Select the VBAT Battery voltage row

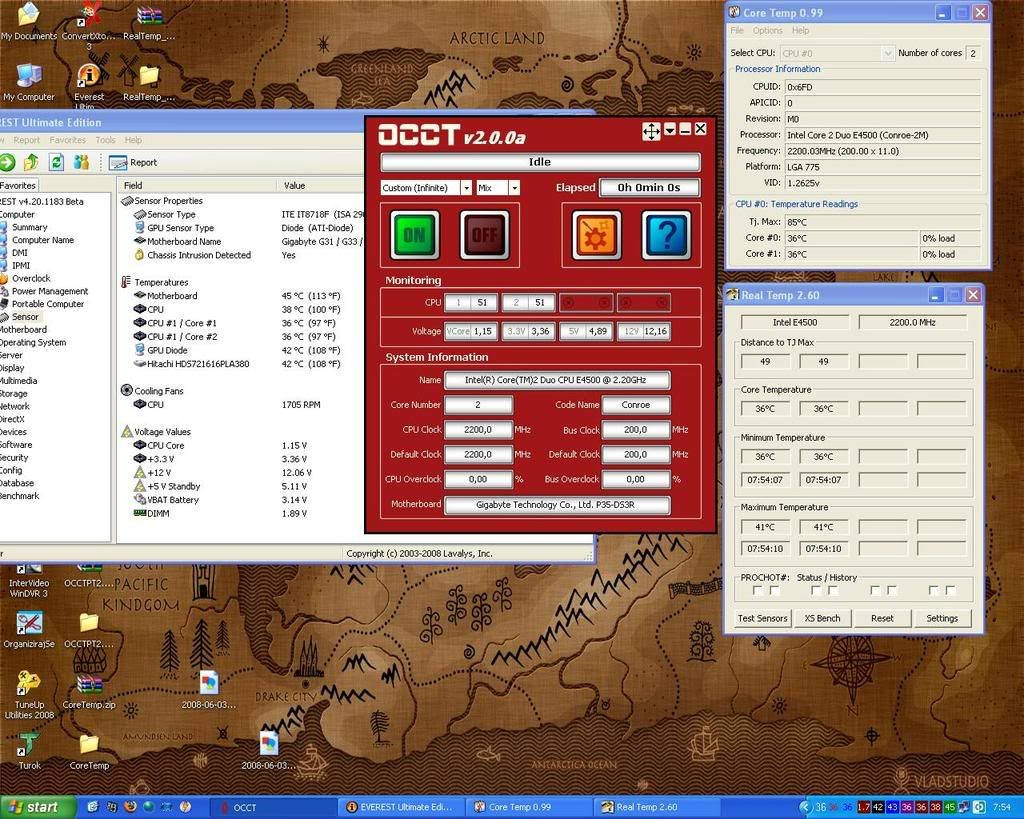click(221, 500)
